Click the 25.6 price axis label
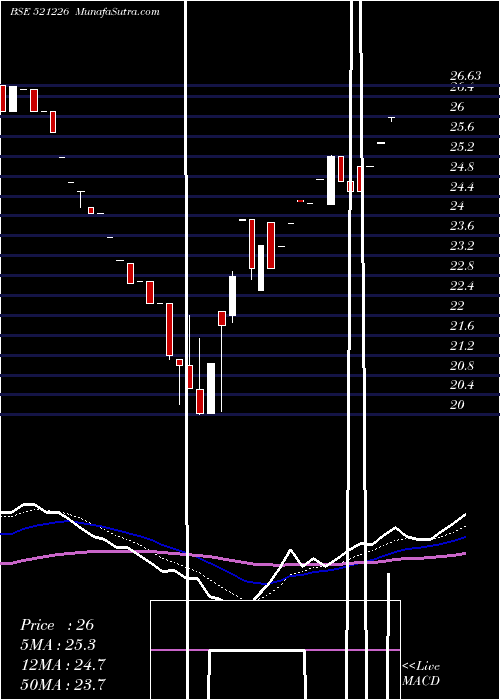Image resolution: width=500 pixels, height=700 pixels. point(462,127)
